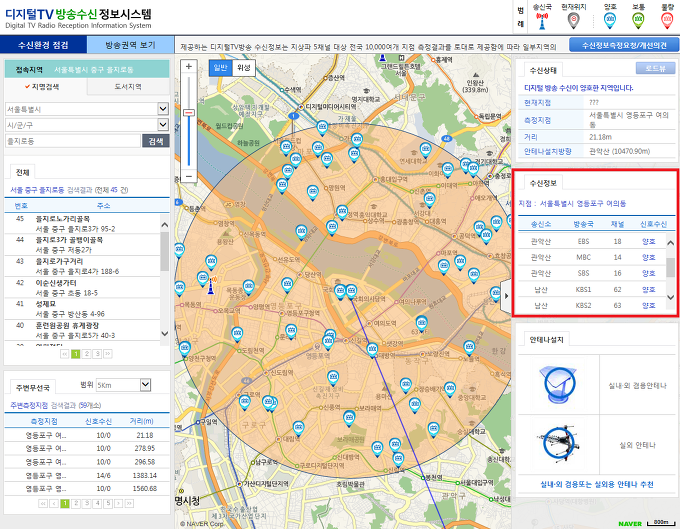Select result 42 이순신생가터
Image resolution: width=680 pixels, height=529 pixels.
tap(82, 287)
